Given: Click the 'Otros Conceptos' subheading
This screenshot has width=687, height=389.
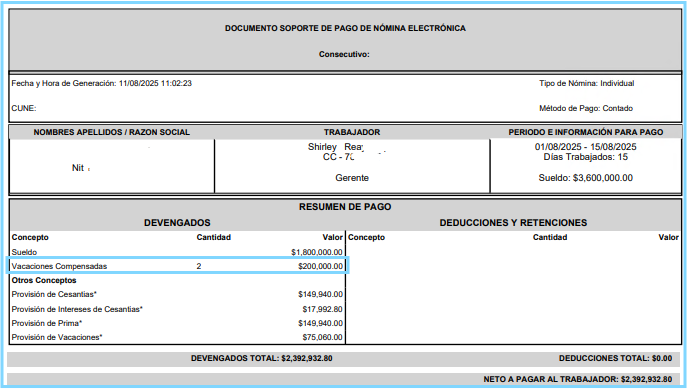Looking at the screenshot, I should (44, 280).
